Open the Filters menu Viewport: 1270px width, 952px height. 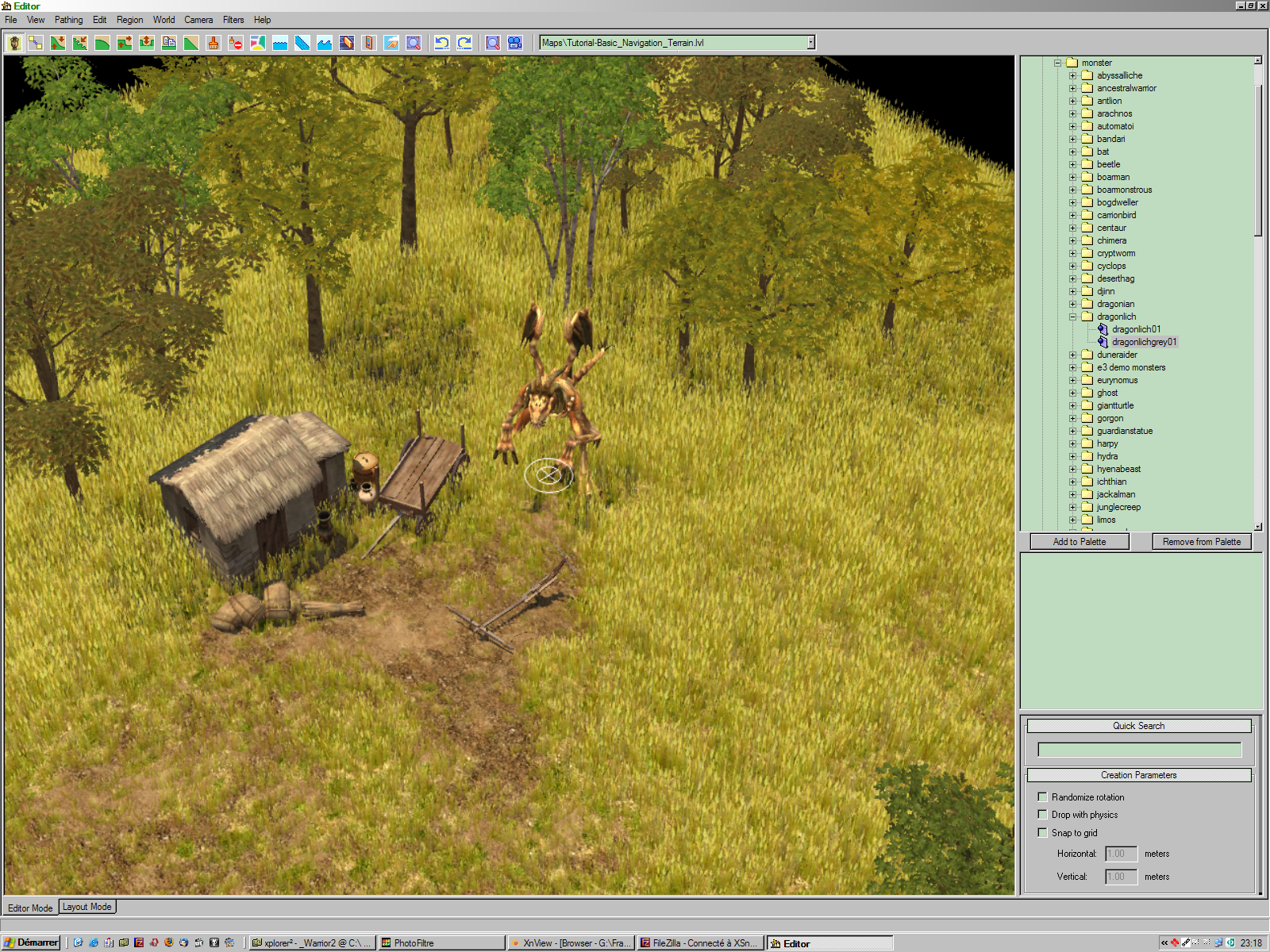click(x=233, y=20)
